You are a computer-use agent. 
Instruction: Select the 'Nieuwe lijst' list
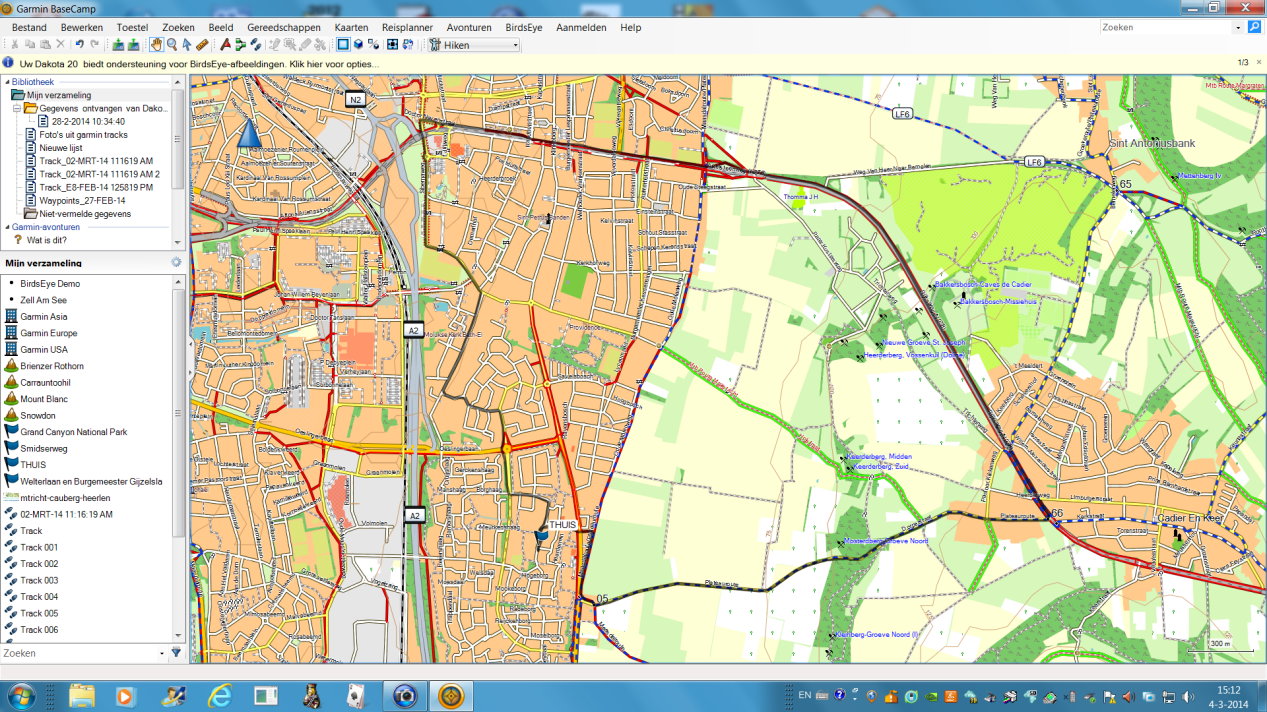61,147
